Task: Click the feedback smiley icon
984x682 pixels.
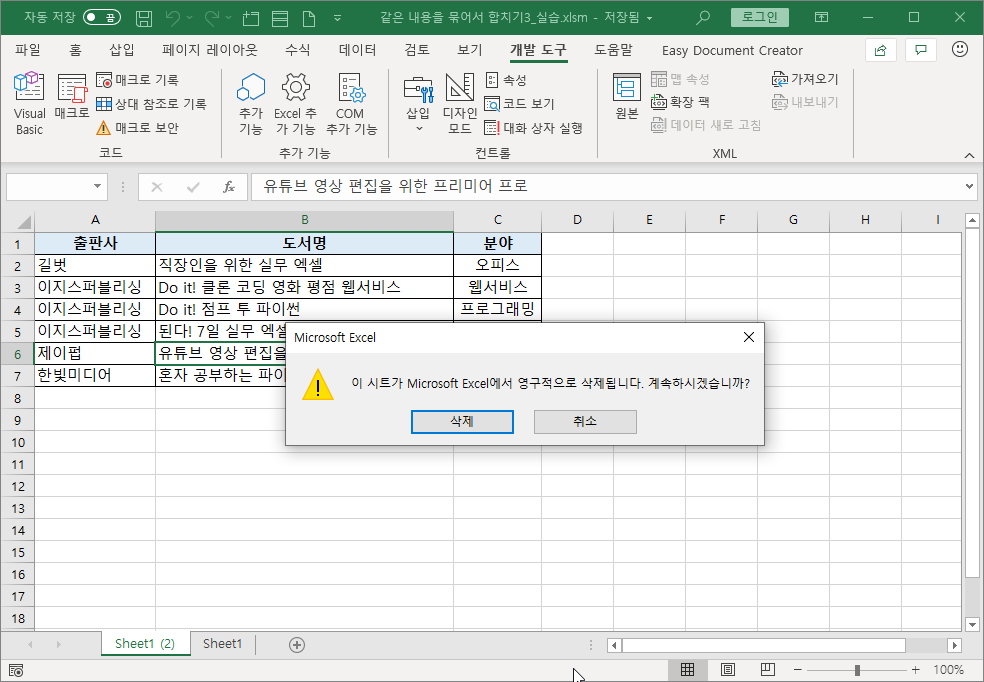Action: tap(960, 49)
